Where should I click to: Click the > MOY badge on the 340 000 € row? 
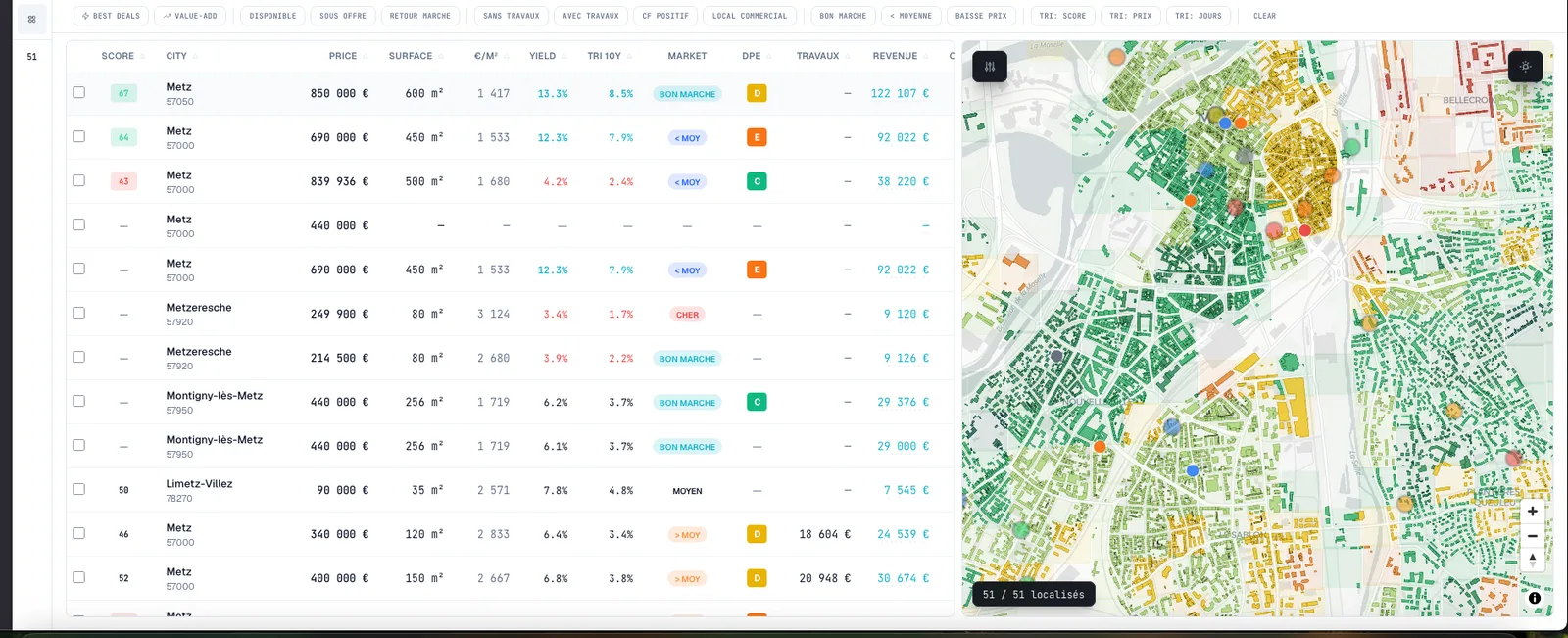687,535
